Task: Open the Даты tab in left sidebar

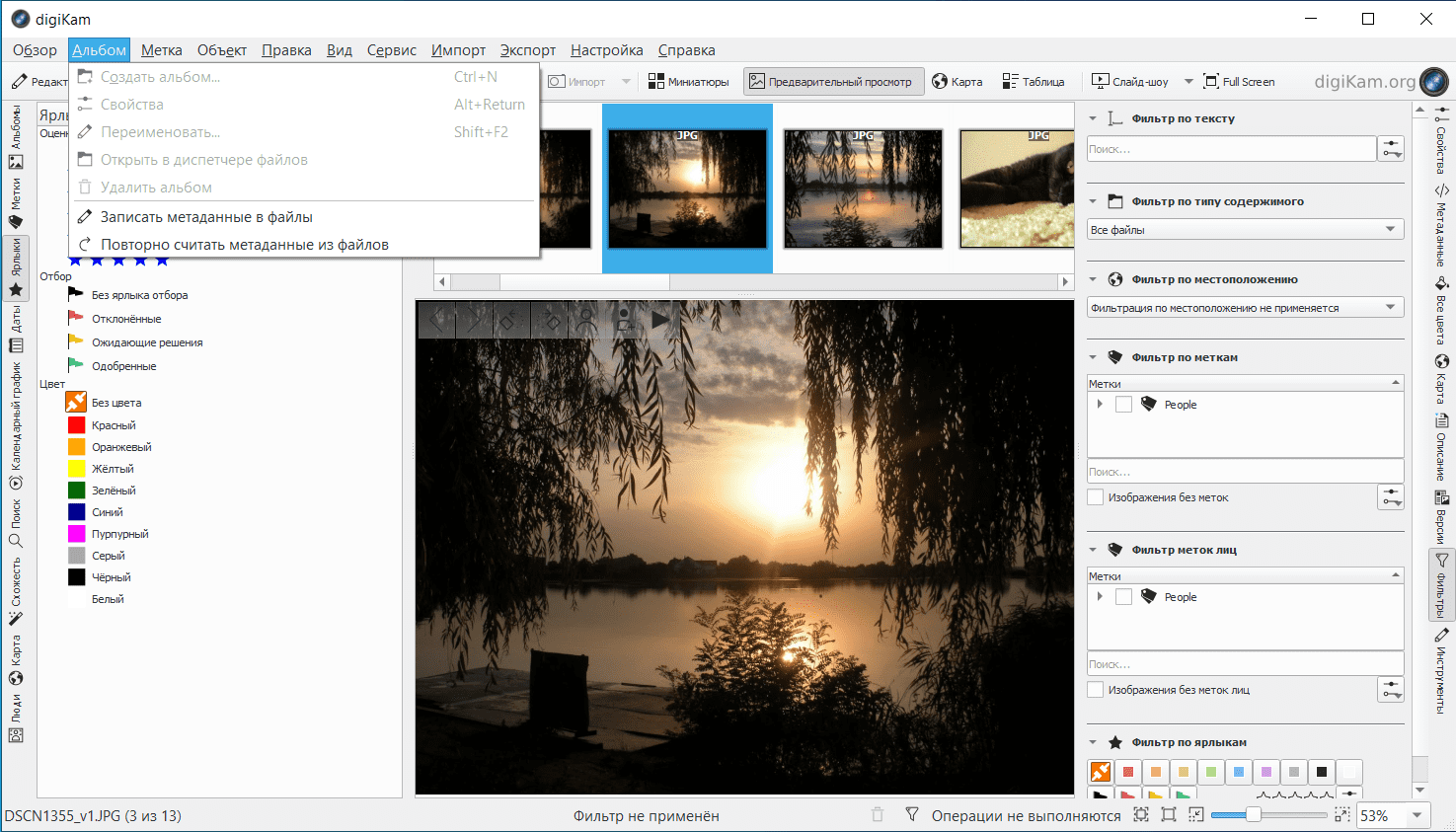Action: coord(16,330)
